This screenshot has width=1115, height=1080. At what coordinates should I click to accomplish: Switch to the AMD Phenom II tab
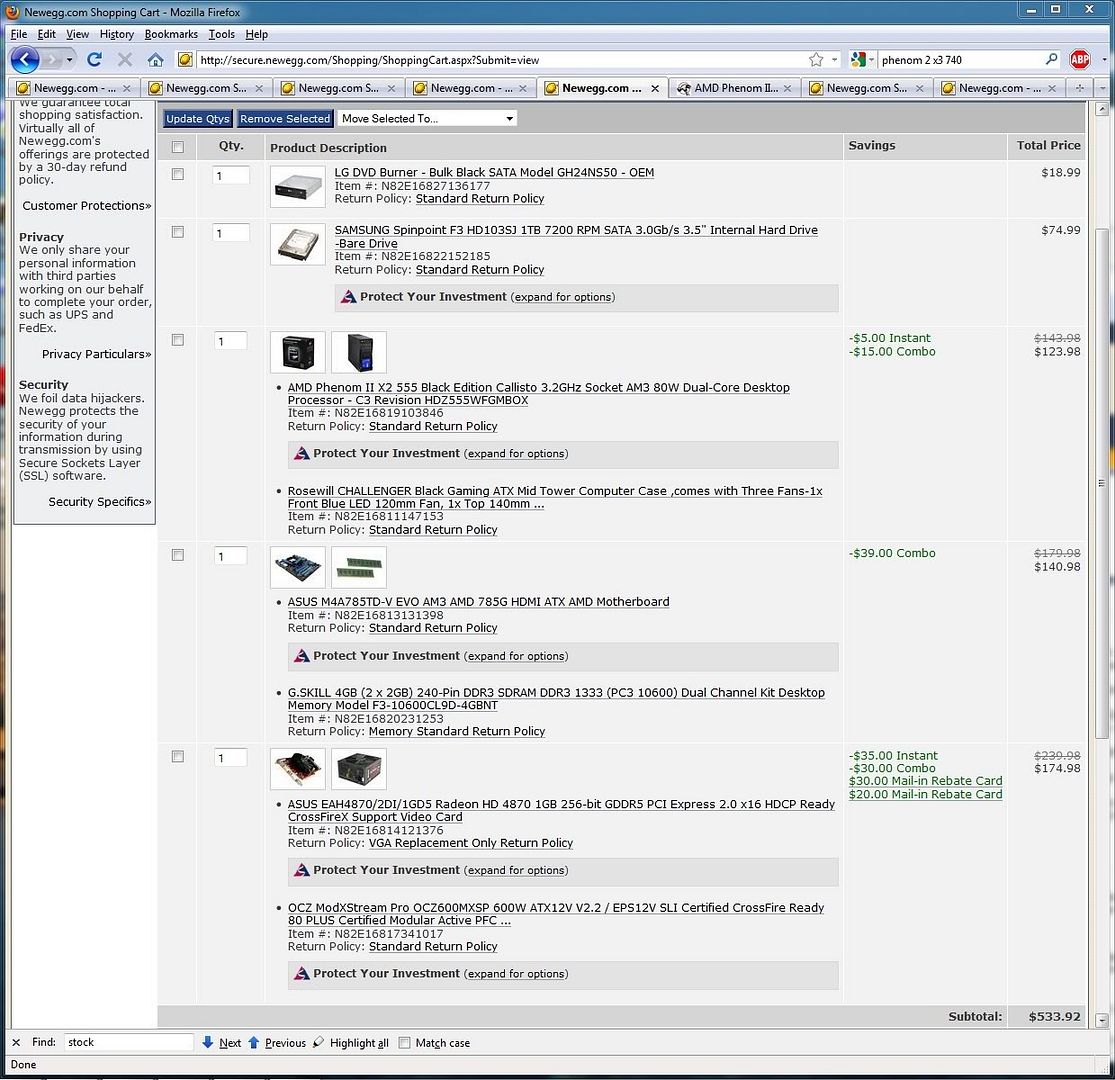pos(735,88)
